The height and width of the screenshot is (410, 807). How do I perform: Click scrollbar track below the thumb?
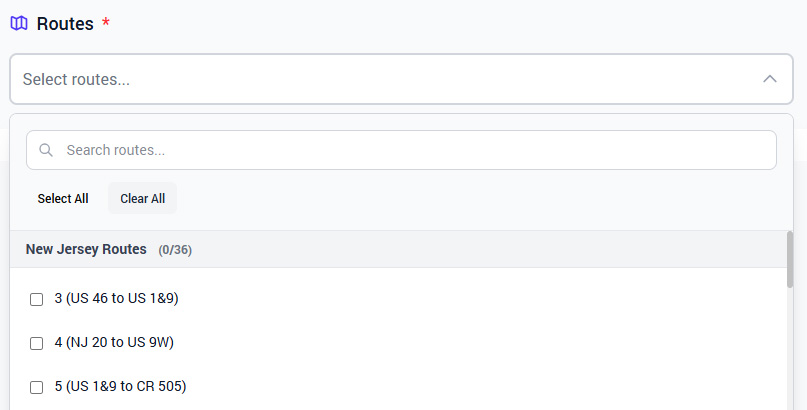coord(789,350)
